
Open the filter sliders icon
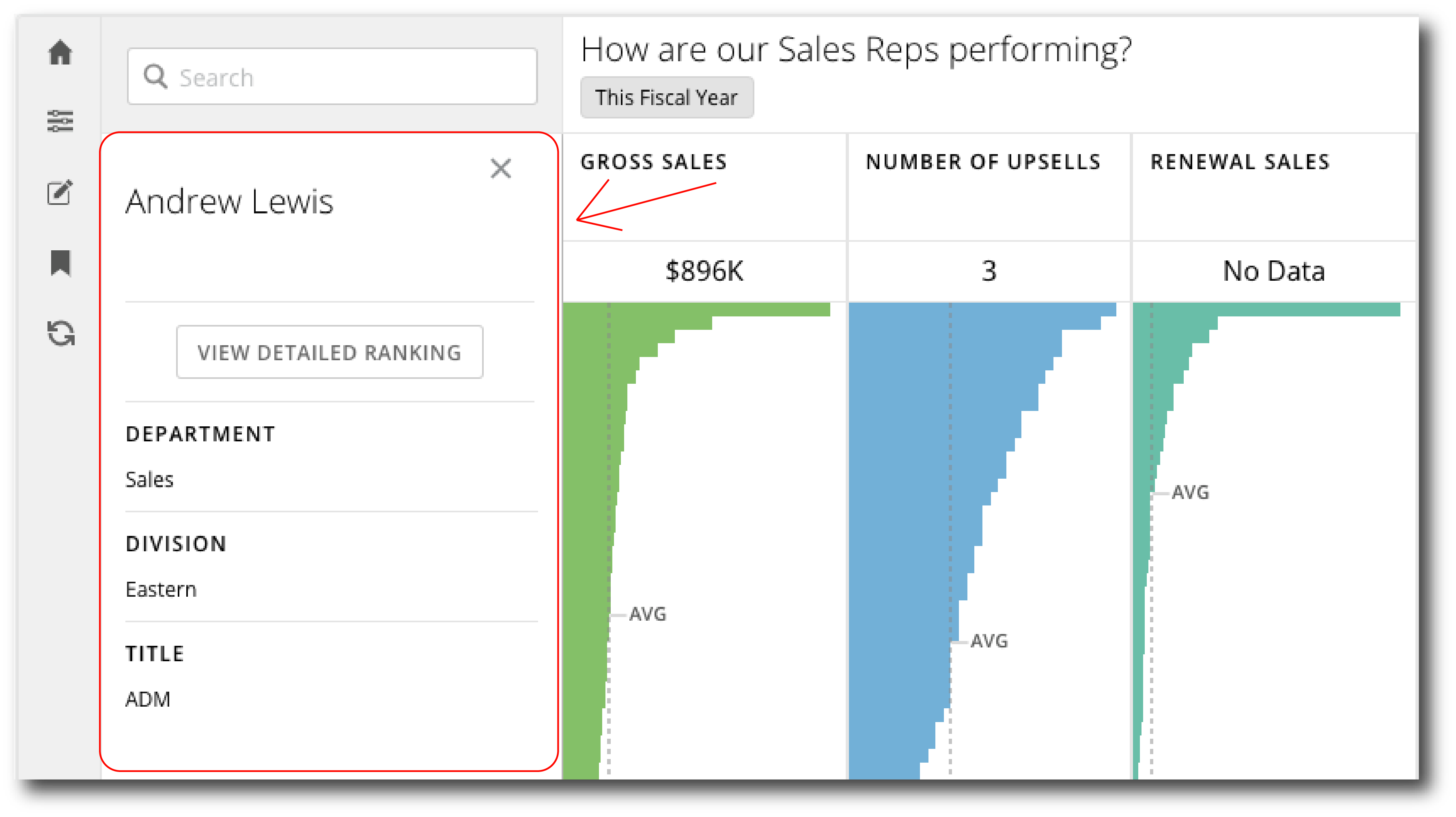click(x=60, y=121)
